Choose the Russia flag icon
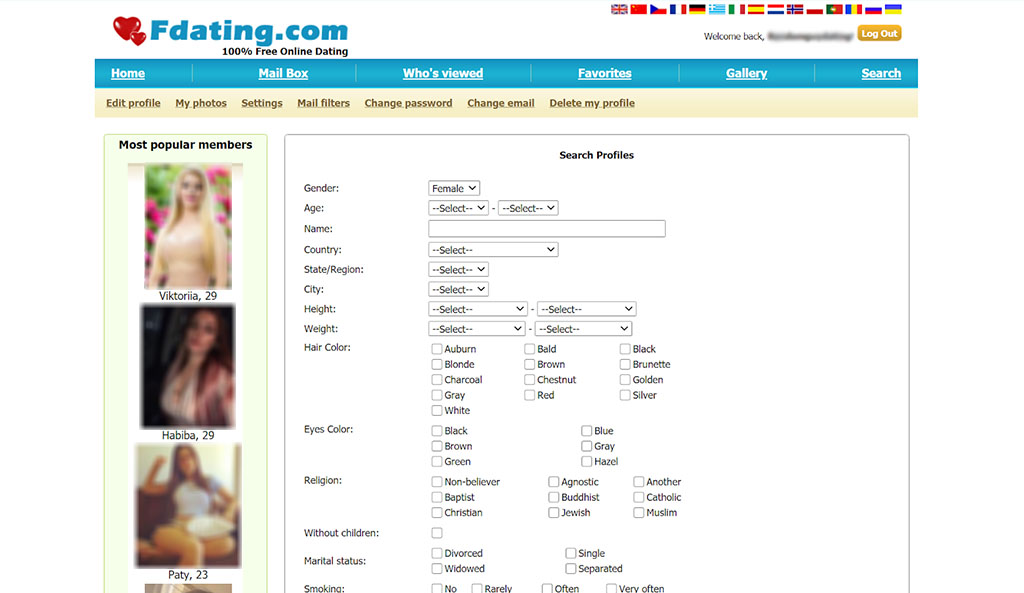 874,9
